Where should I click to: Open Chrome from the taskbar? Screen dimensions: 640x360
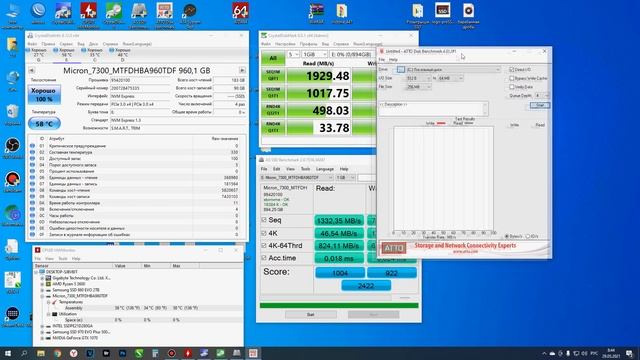pos(57,353)
